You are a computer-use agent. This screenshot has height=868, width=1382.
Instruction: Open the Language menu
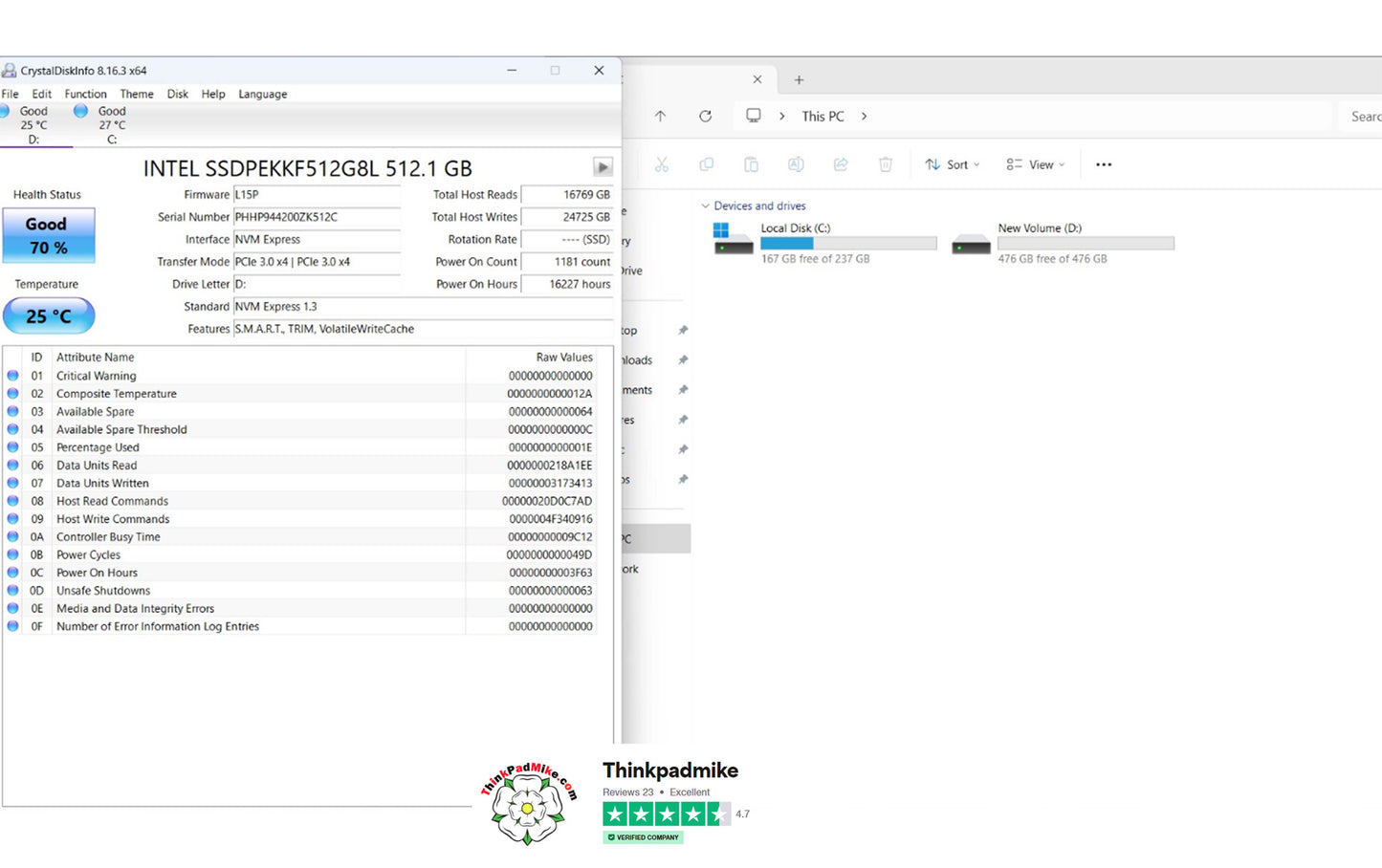[263, 94]
